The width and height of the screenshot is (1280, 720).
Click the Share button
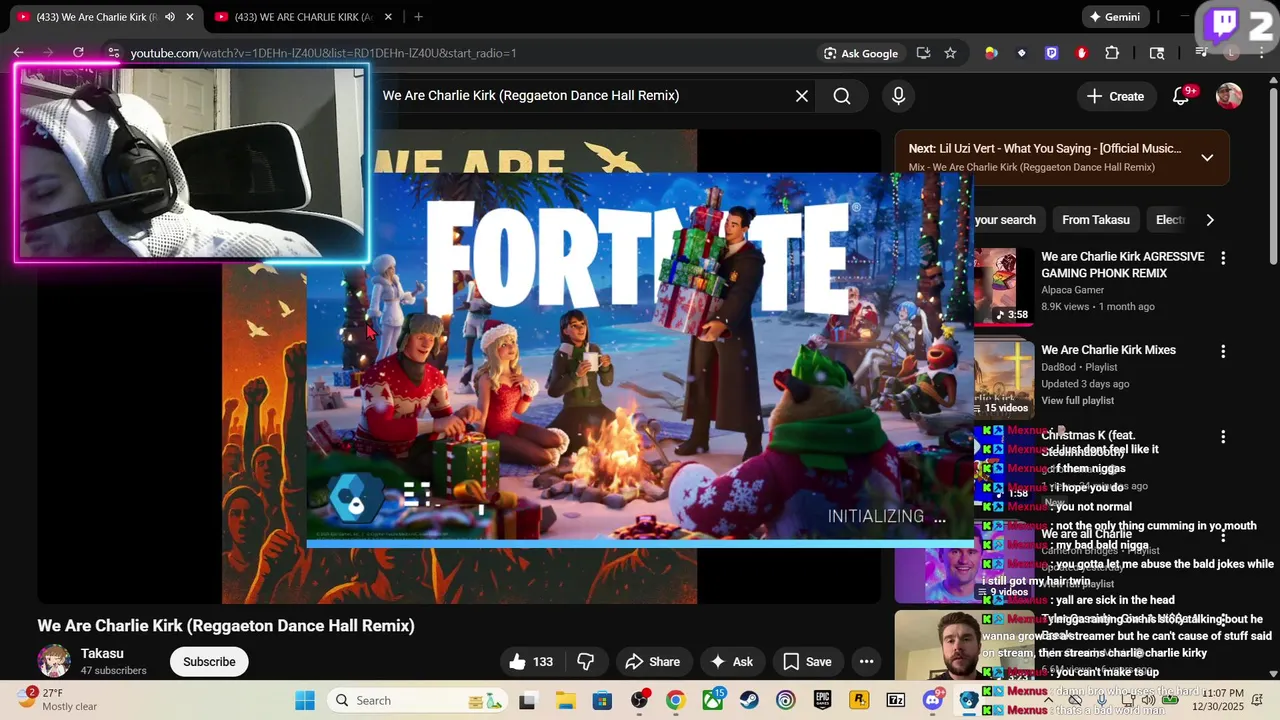(652, 661)
